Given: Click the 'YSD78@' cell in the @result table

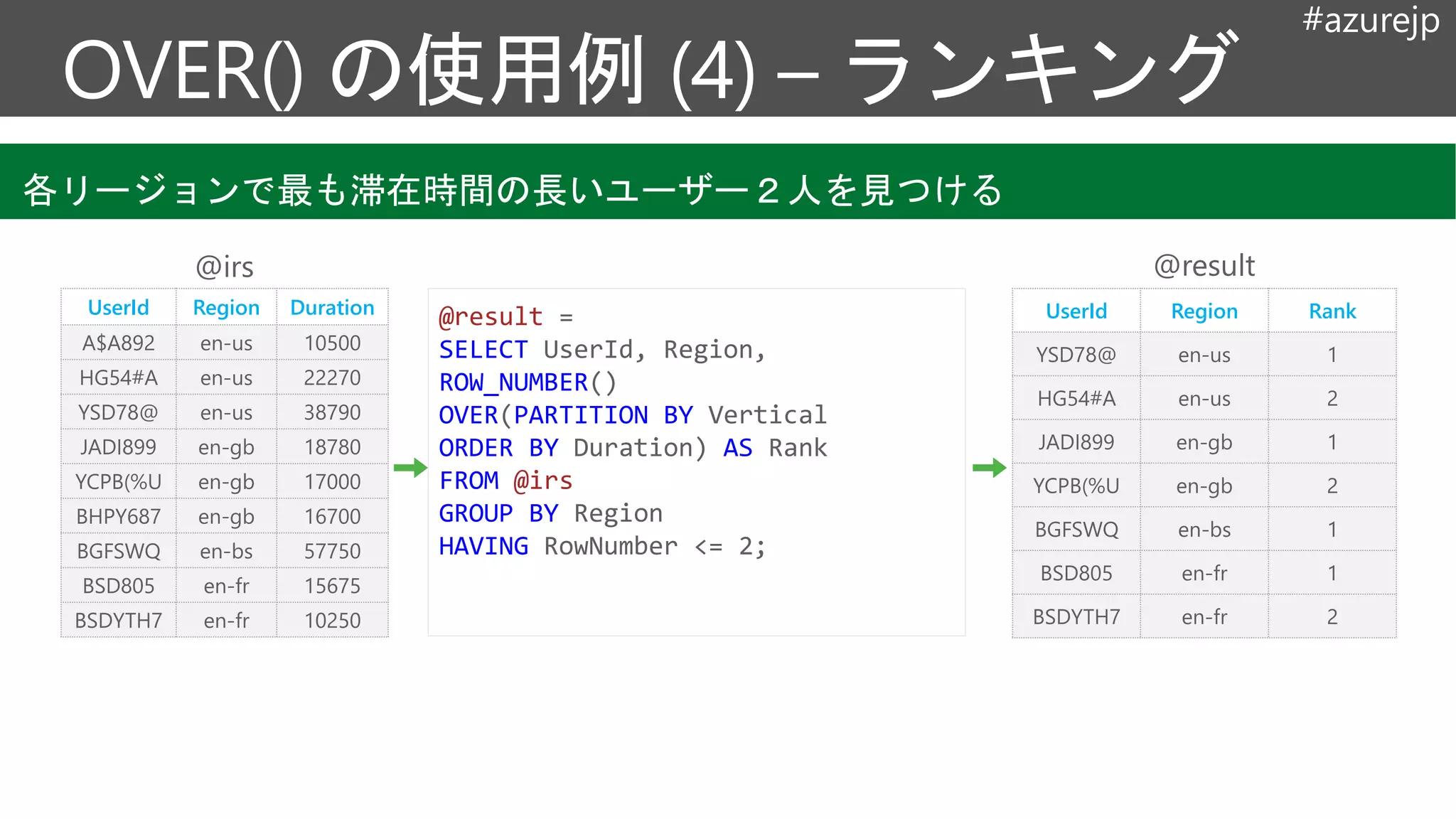Looking at the screenshot, I should [x=1076, y=354].
